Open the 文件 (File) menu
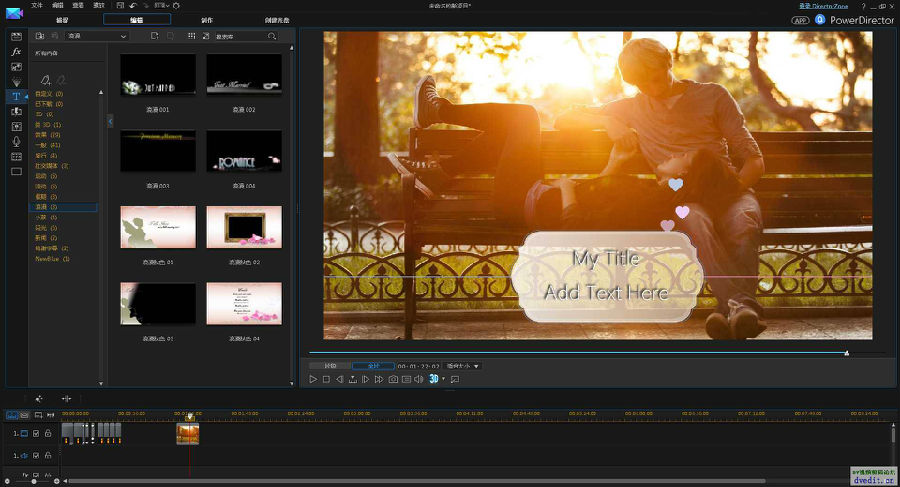This screenshot has height=487, width=900. pyautogui.click(x=37, y=5)
